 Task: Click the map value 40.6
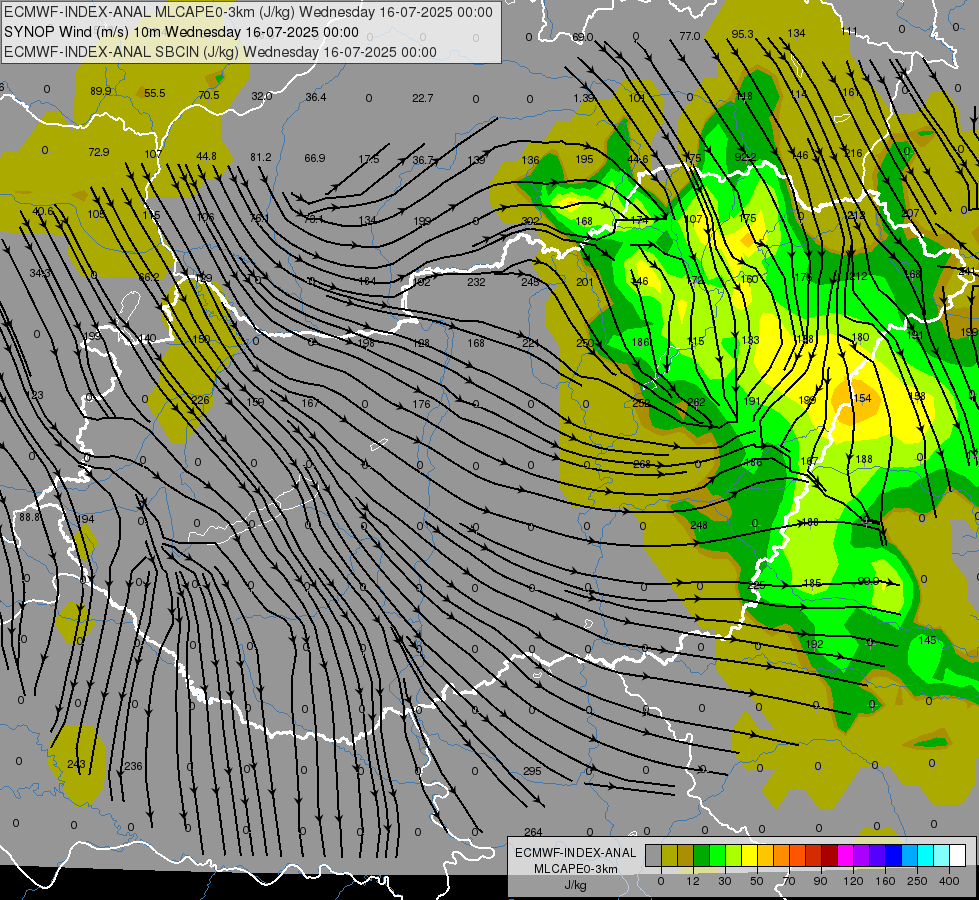[x=43, y=211]
